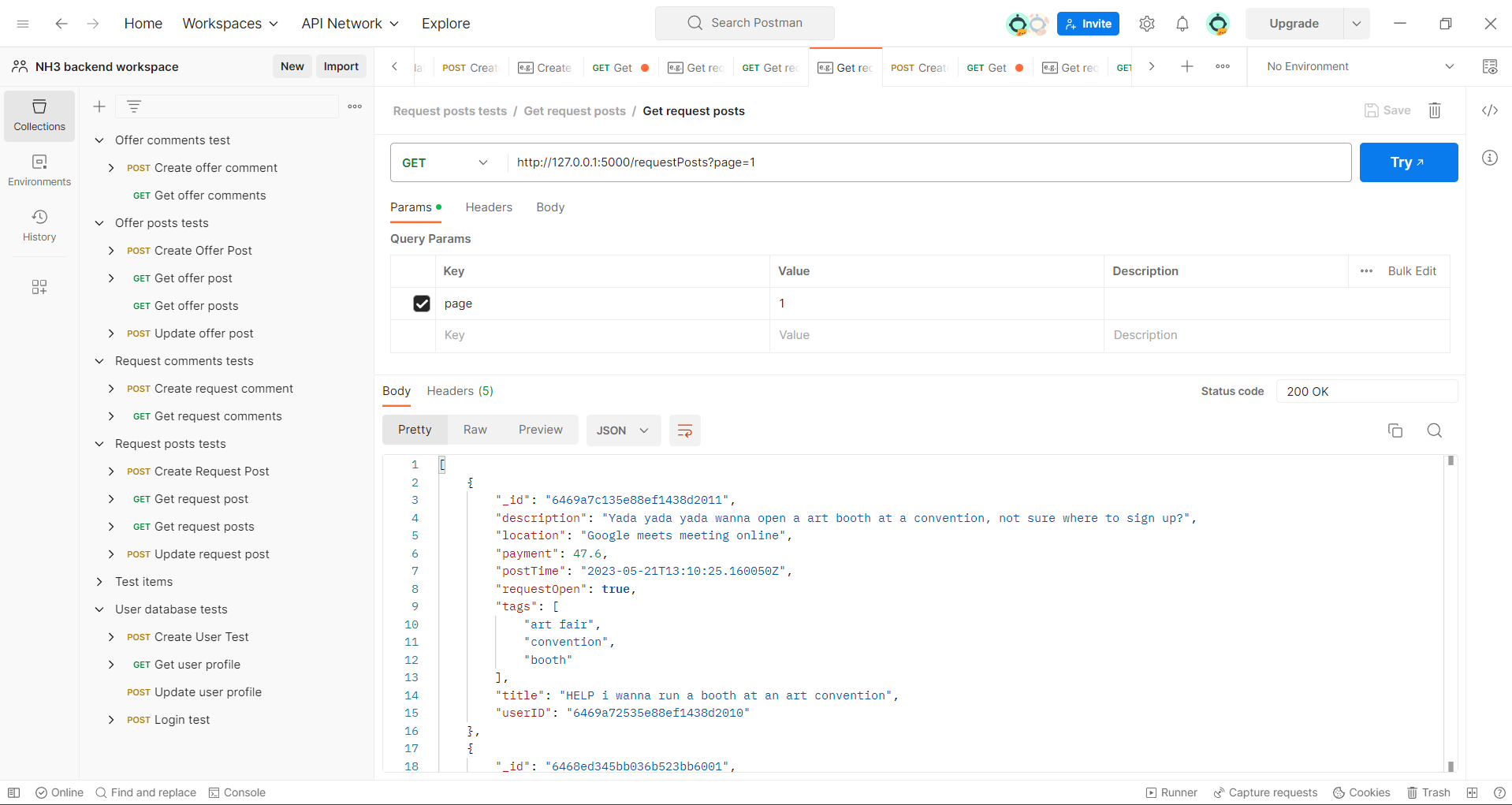Switch response view to Raw
Viewport: 1512px width, 805px height.
475,430
